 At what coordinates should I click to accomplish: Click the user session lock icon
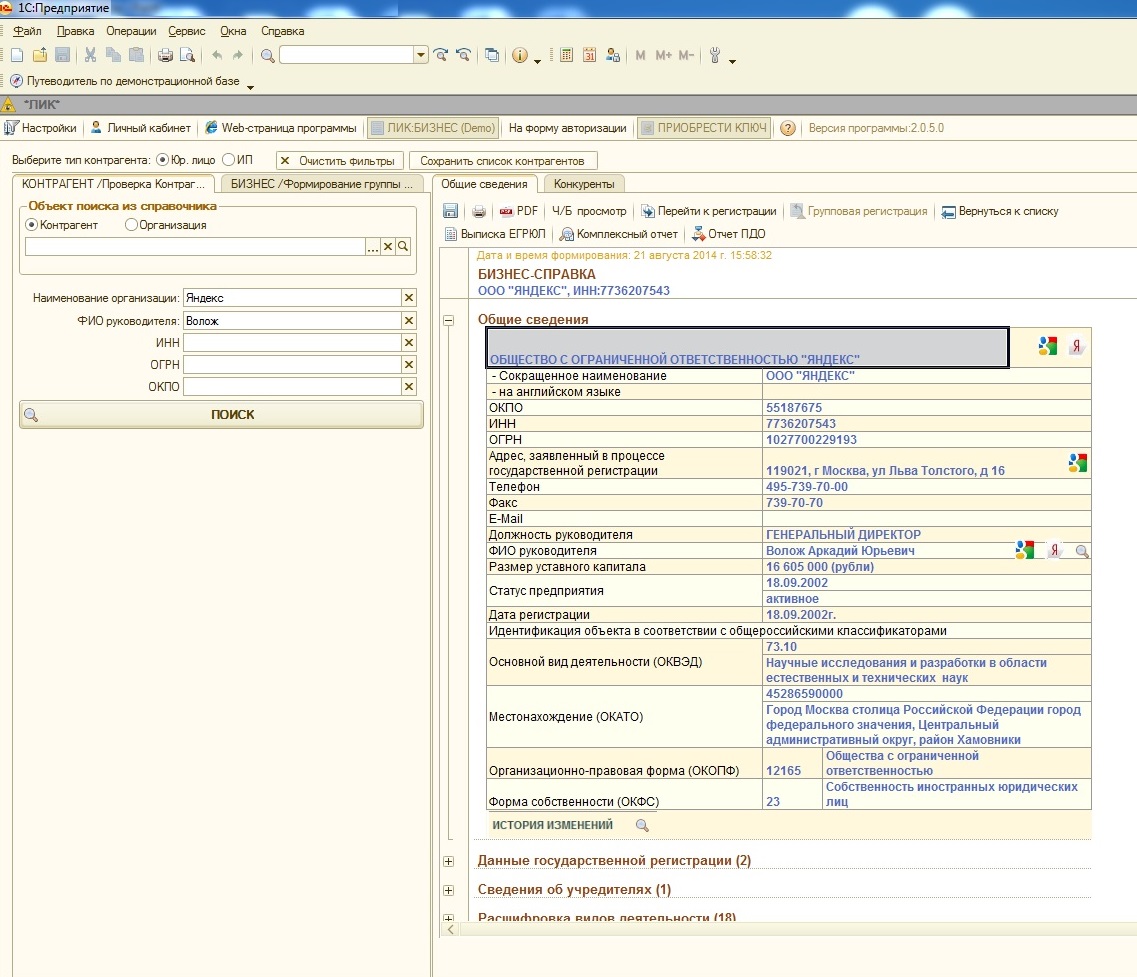(x=613, y=55)
